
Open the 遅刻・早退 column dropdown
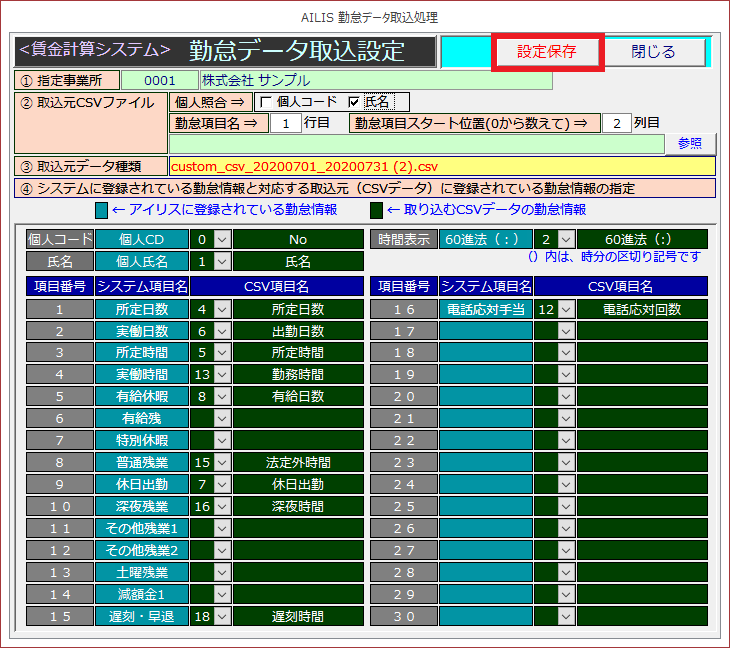click(222, 616)
